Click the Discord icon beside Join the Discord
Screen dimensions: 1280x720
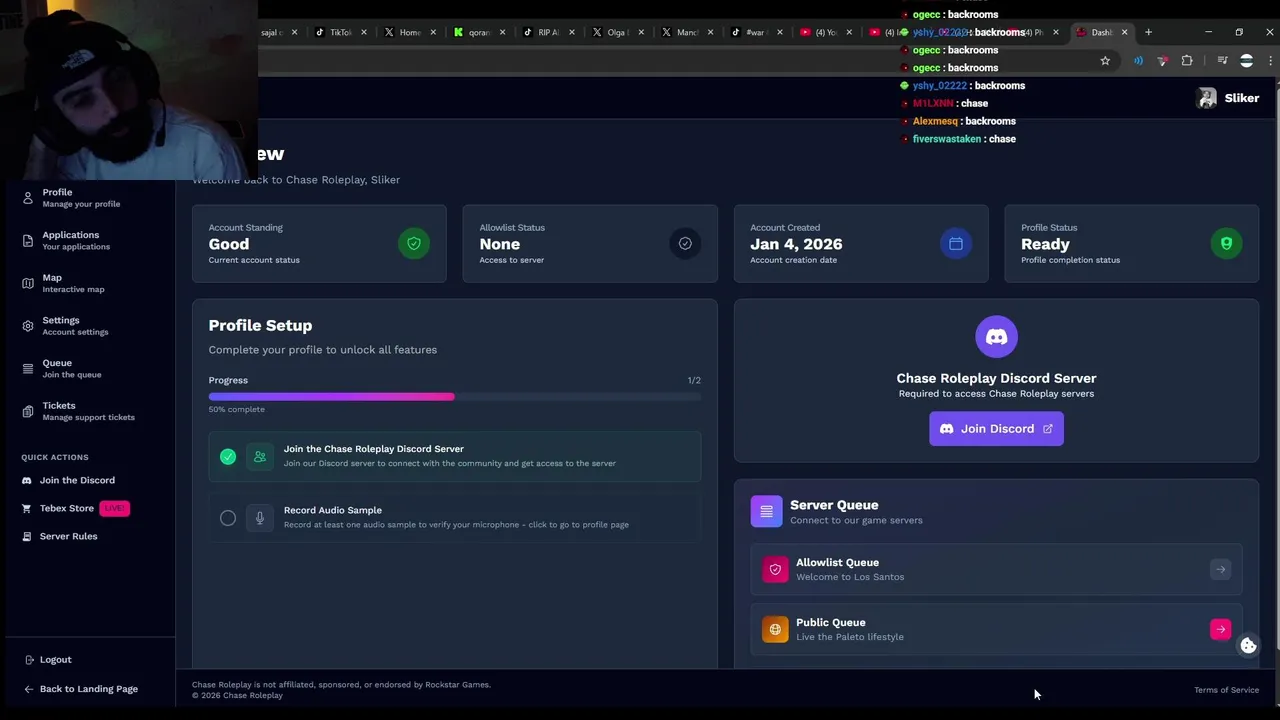[27, 480]
